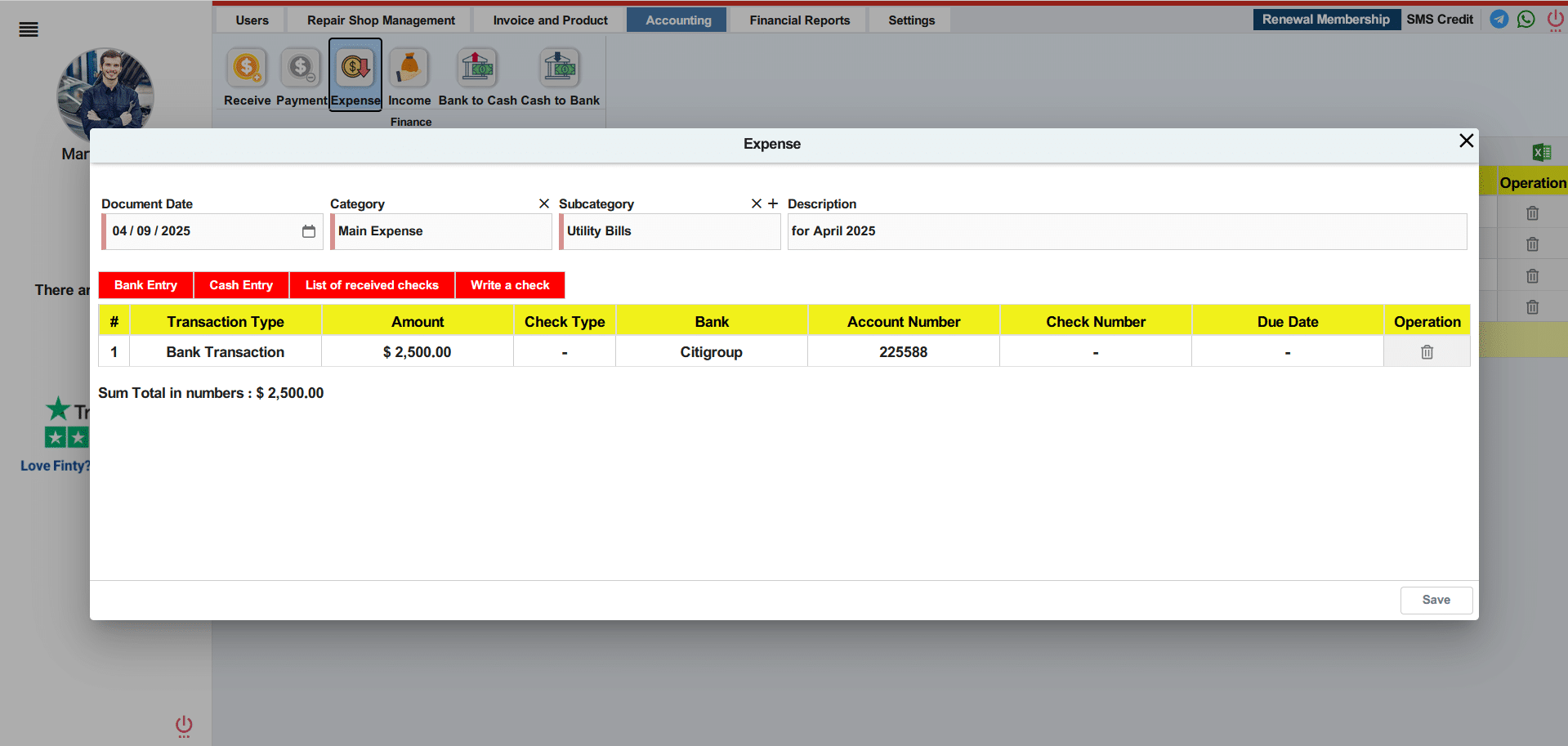Click the Description text field

pos(1127,231)
